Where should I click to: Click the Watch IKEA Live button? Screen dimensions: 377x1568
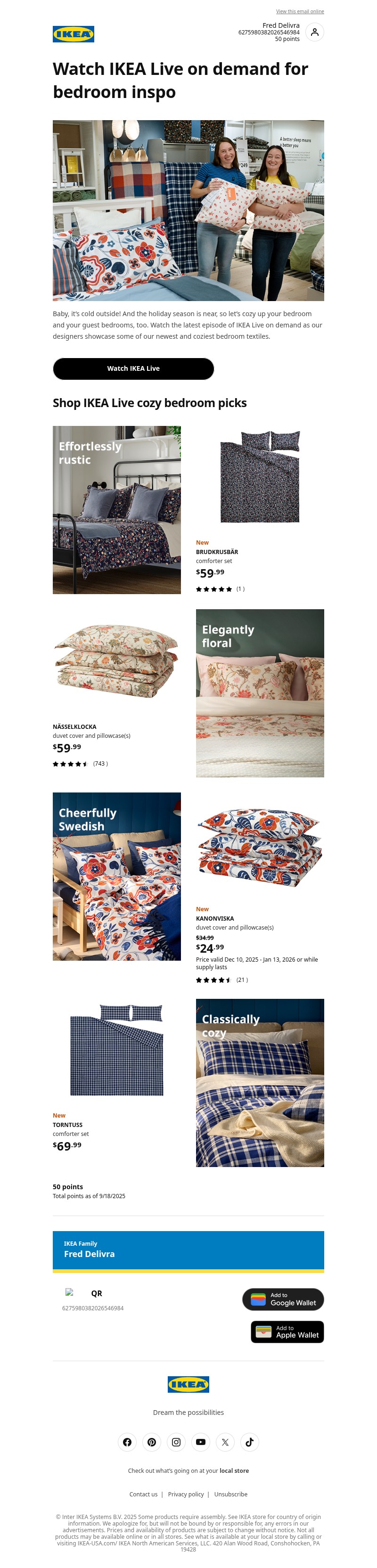coord(133,369)
